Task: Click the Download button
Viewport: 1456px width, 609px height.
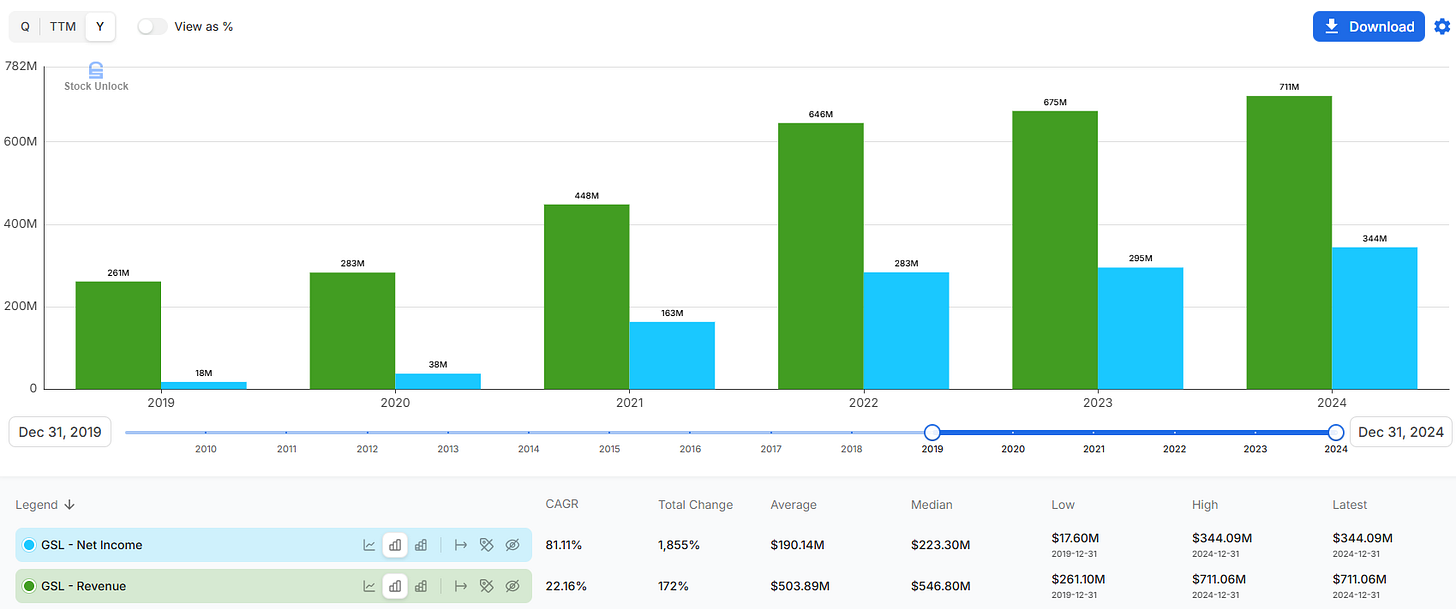Action: (x=1369, y=26)
